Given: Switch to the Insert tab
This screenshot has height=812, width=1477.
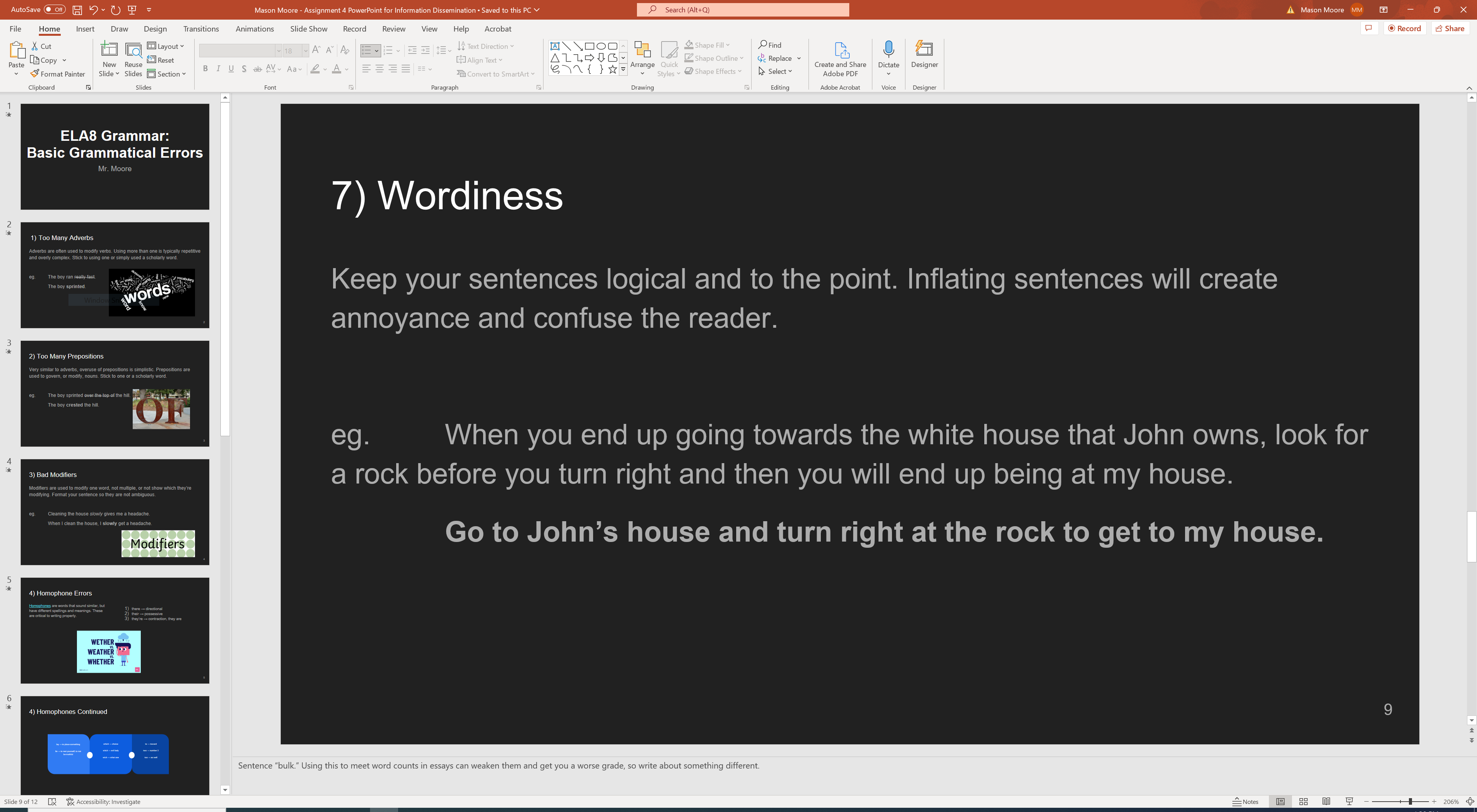Looking at the screenshot, I should [85, 29].
